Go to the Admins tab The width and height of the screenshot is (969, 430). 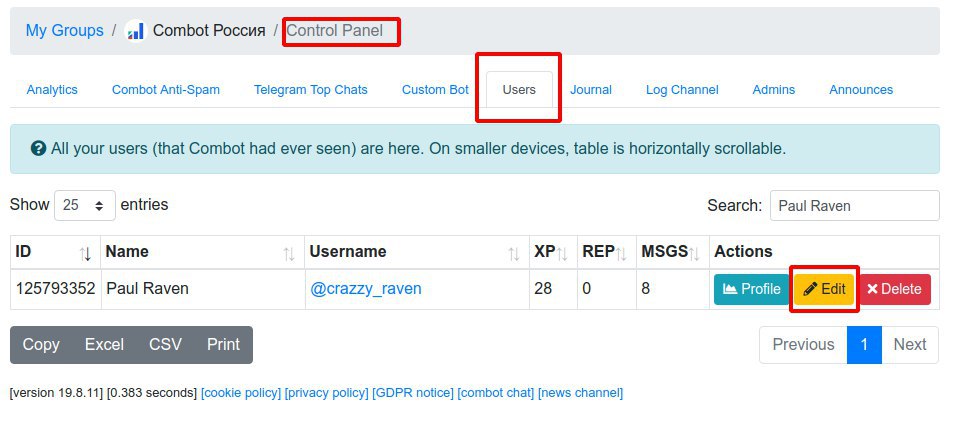tap(774, 90)
